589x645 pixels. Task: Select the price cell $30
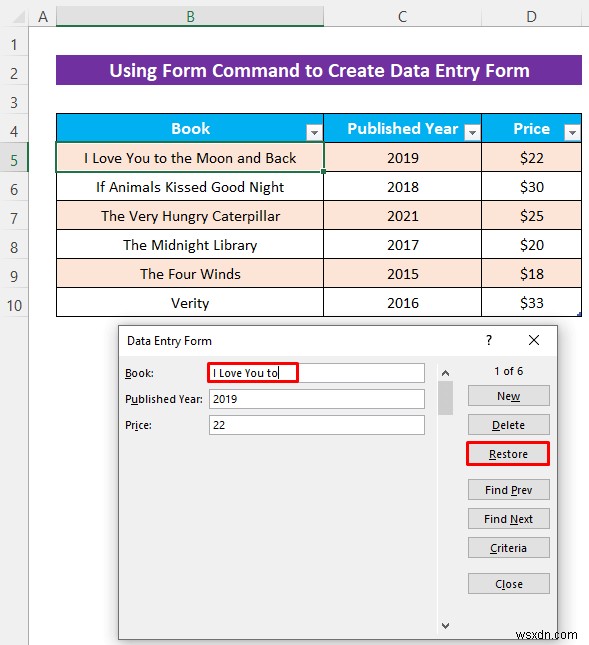coord(531,187)
